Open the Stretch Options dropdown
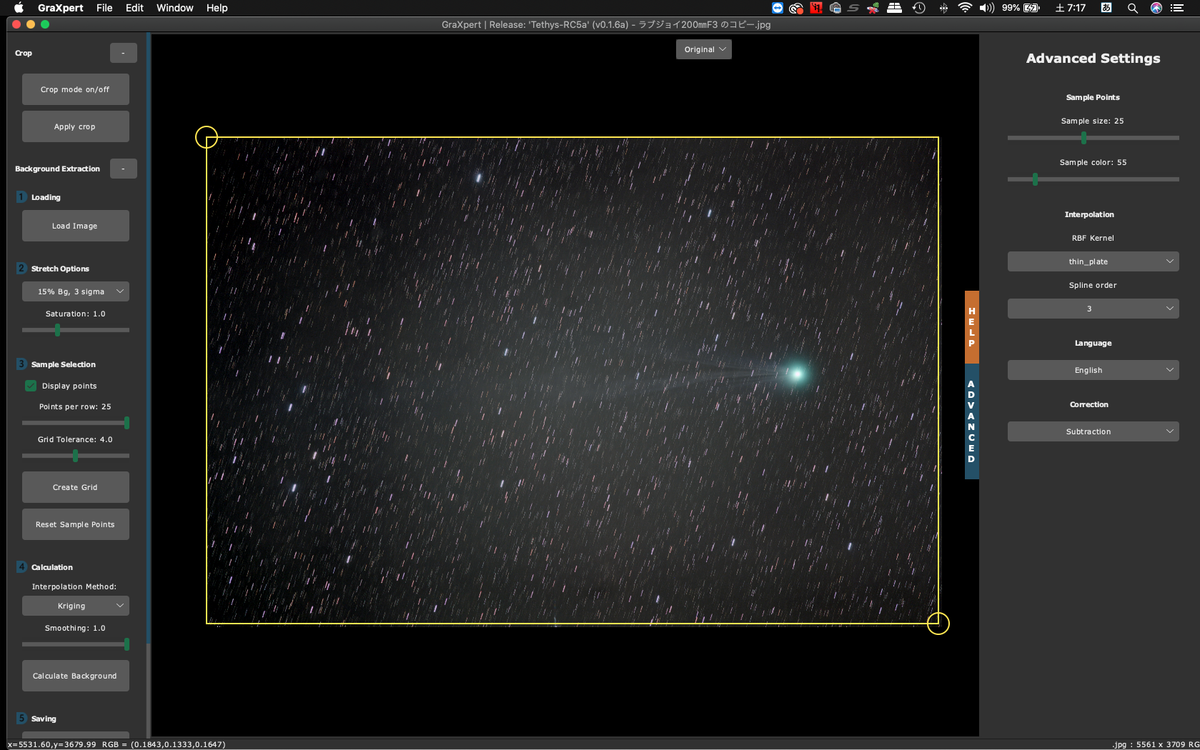 [x=76, y=291]
